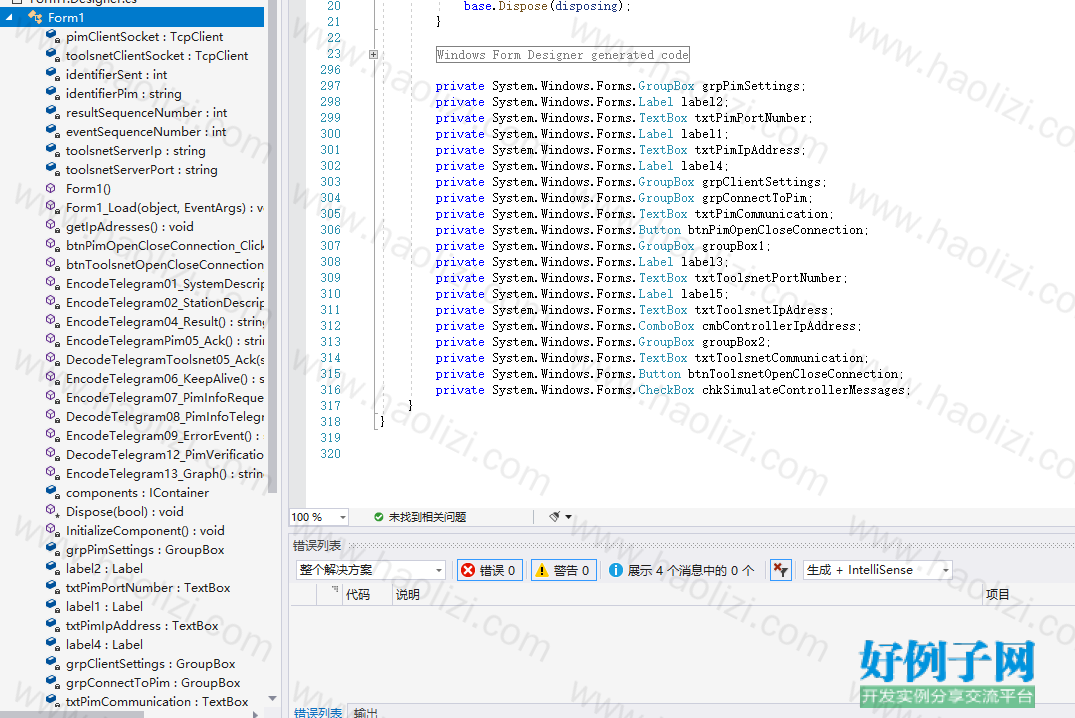Open the cleanup brush dropdown arrow

[x=568, y=517]
